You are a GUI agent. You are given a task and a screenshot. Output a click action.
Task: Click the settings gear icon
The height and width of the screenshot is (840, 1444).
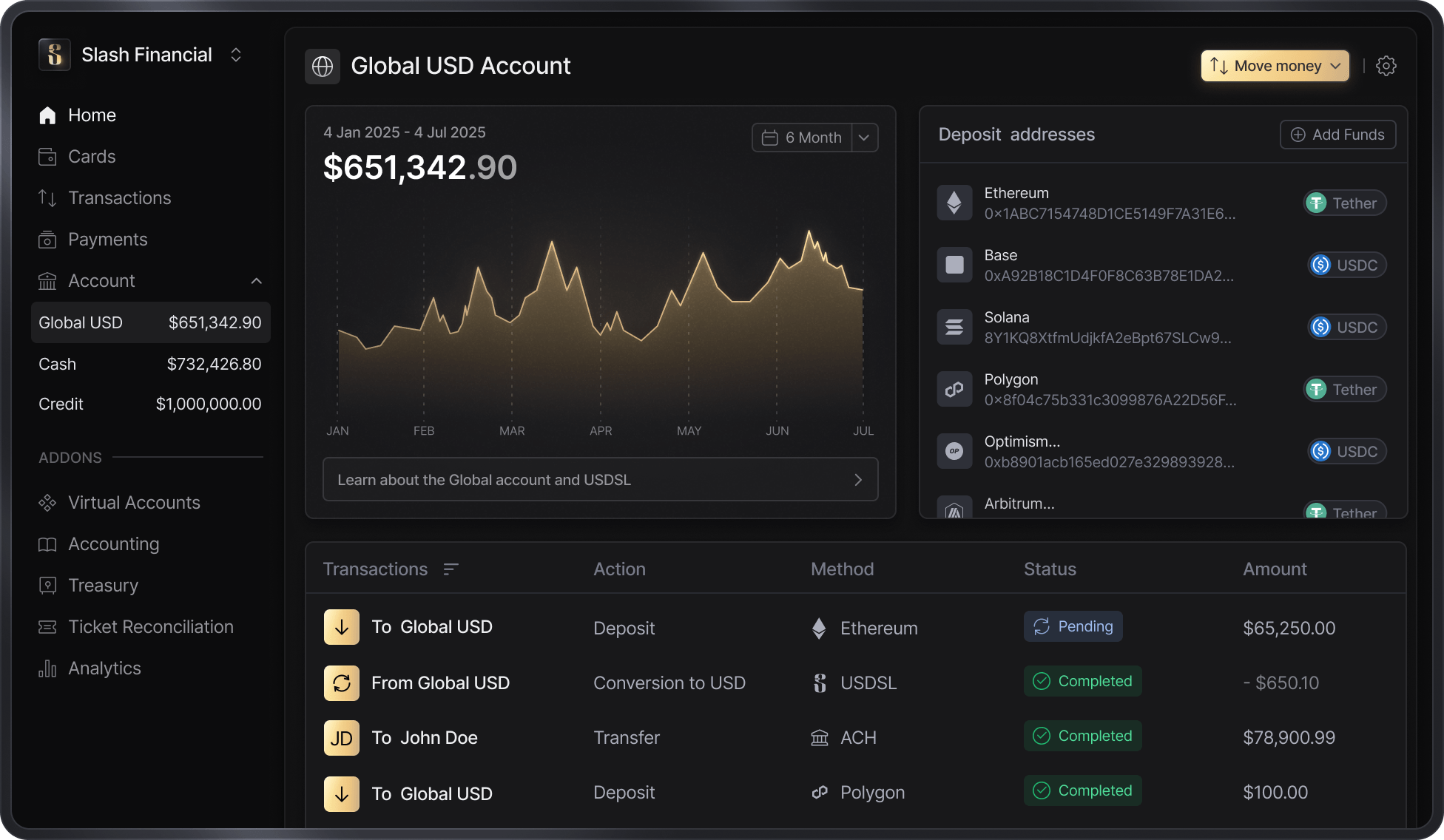click(1386, 66)
